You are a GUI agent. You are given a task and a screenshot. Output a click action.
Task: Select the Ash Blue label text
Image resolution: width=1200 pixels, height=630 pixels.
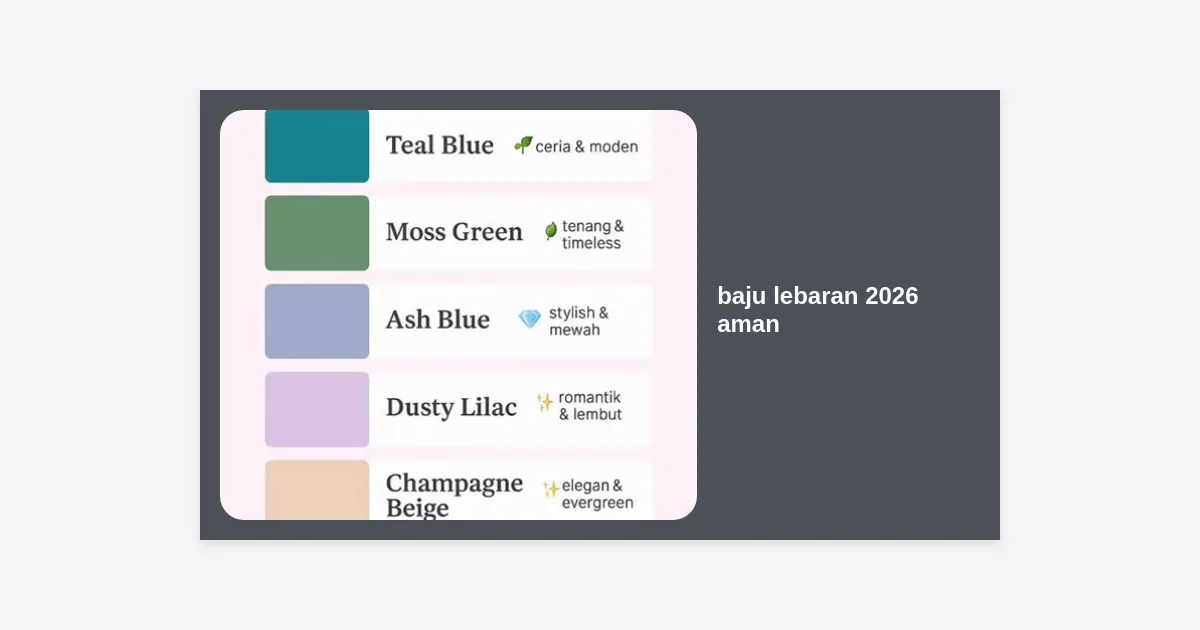coord(438,320)
